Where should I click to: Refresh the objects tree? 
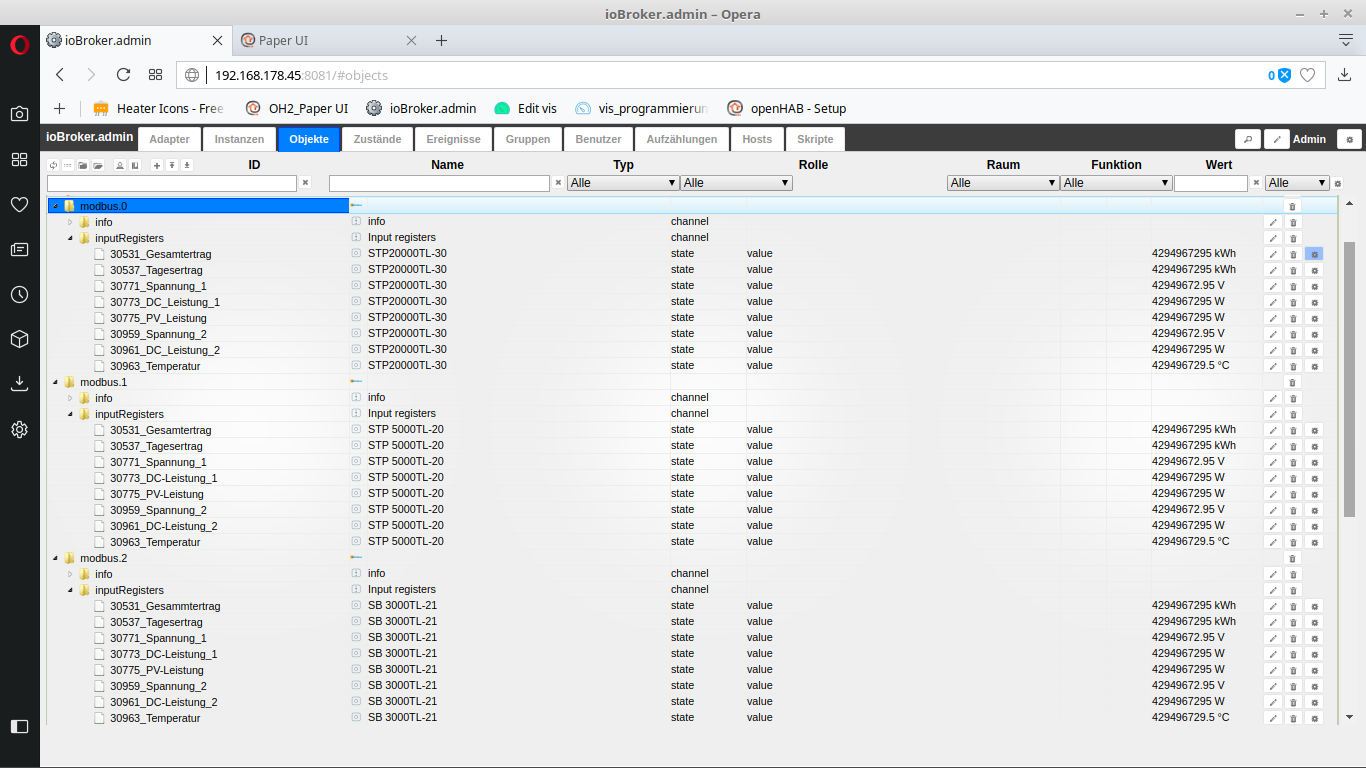coord(53,165)
